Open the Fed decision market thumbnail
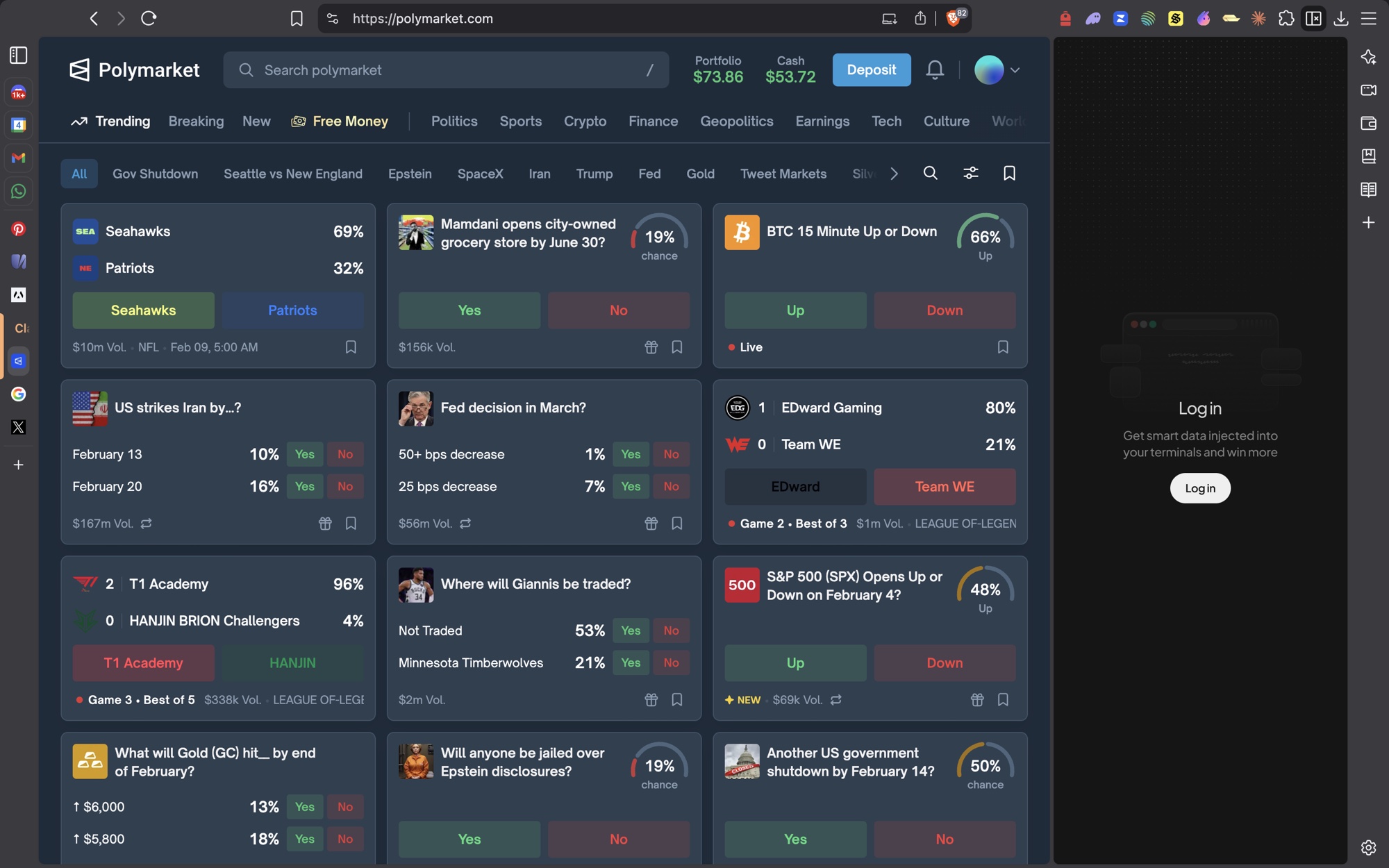The width and height of the screenshot is (1389, 868). pyautogui.click(x=416, y=408)
